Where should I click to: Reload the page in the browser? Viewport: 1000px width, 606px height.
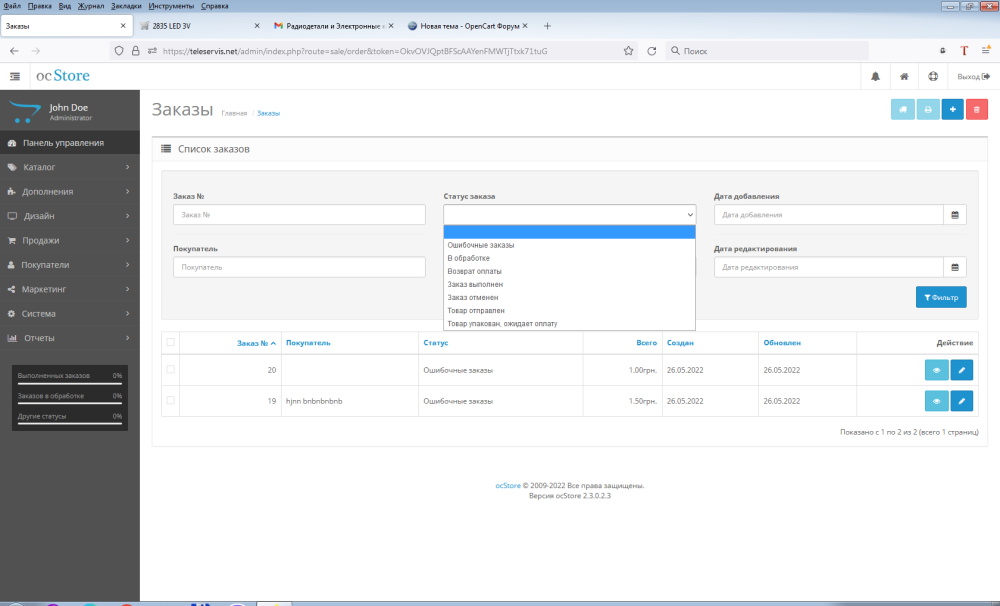point(651,51)
